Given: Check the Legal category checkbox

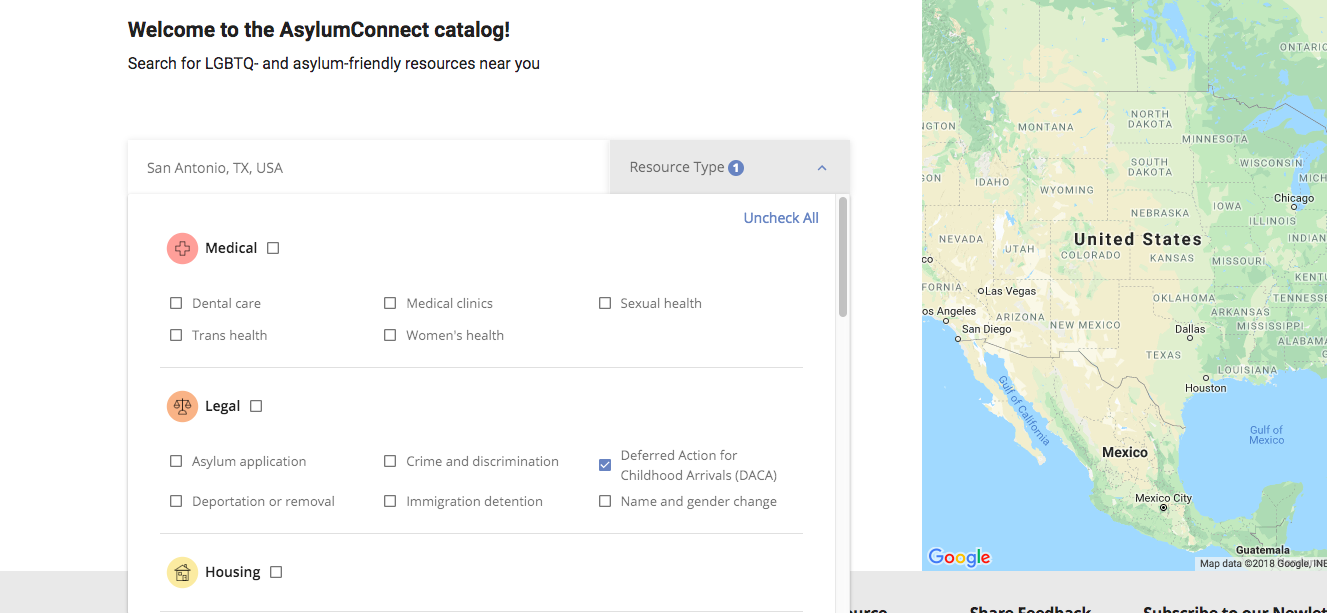Looking at the screenshot, I should coord(256,406).
